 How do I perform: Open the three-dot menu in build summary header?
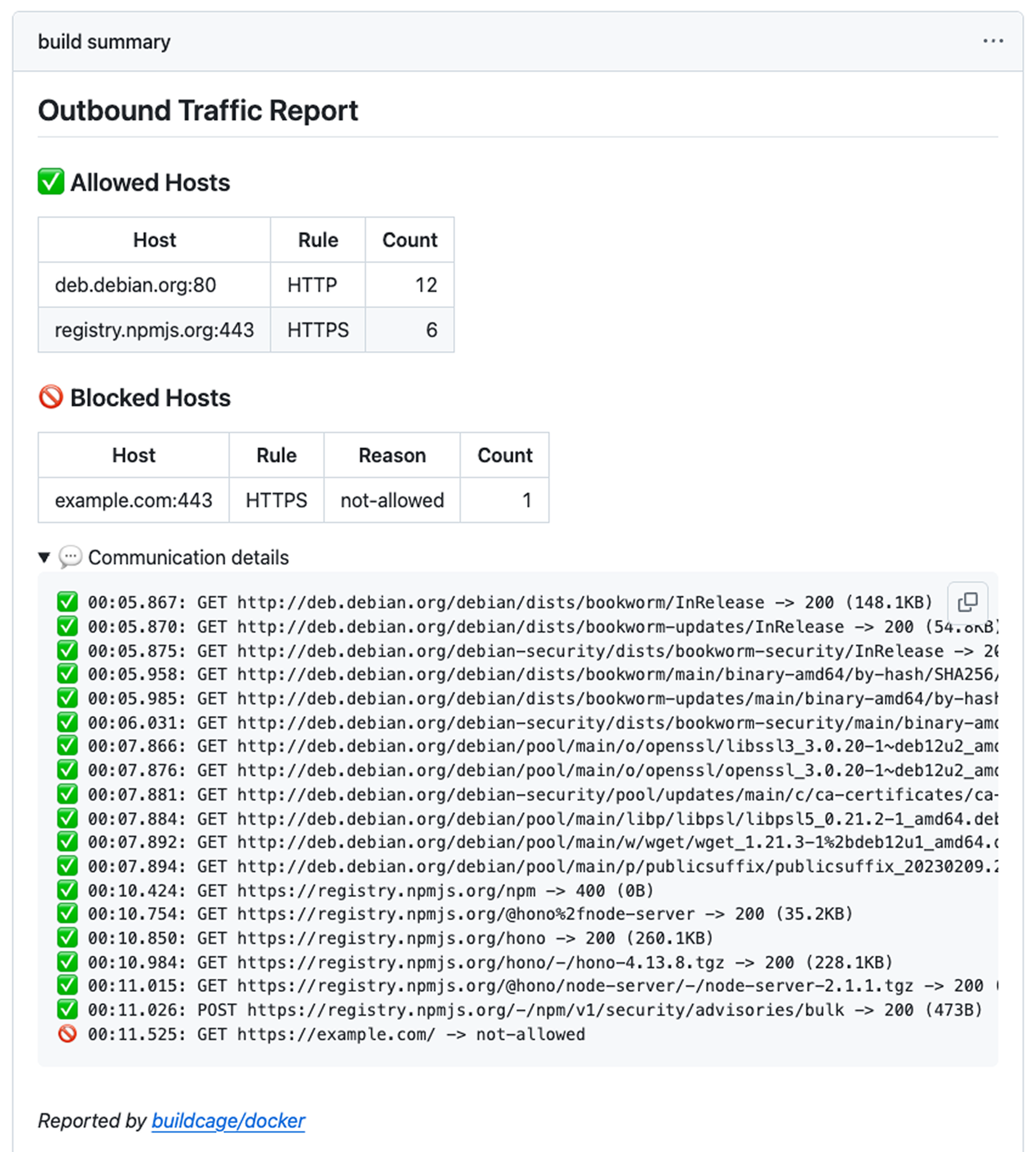tap(993, 41)
